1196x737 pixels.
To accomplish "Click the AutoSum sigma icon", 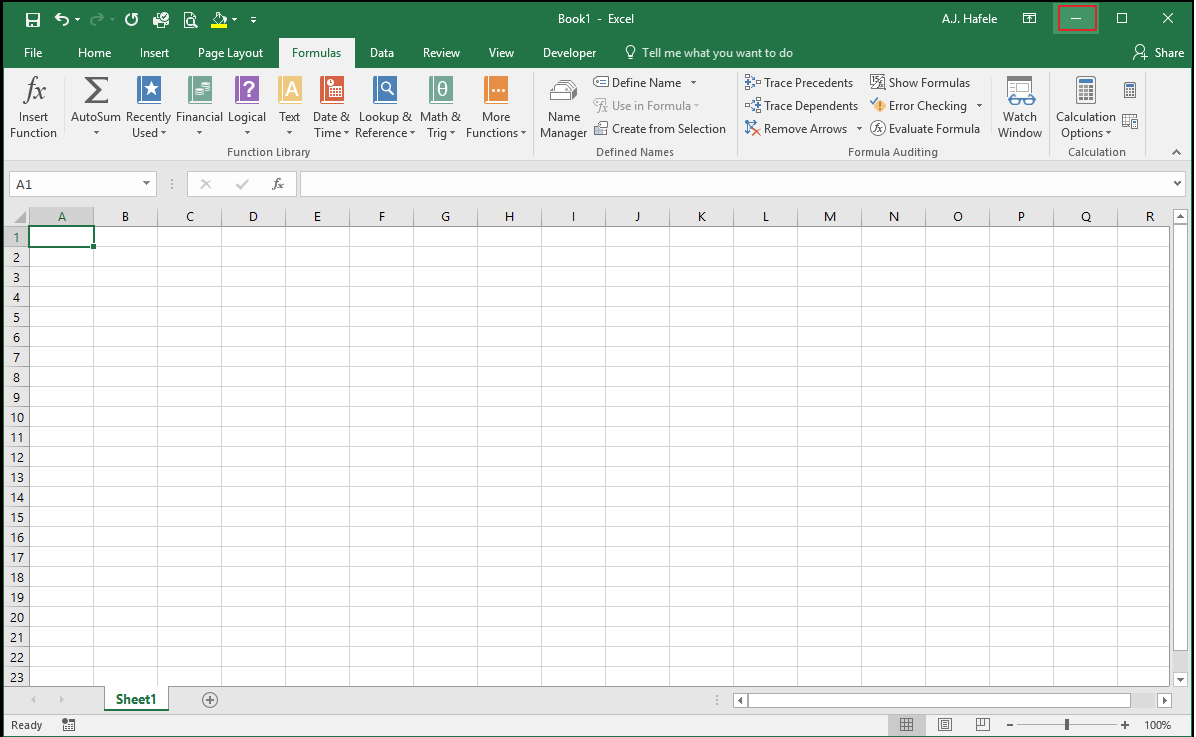I will tap(96, 91).
